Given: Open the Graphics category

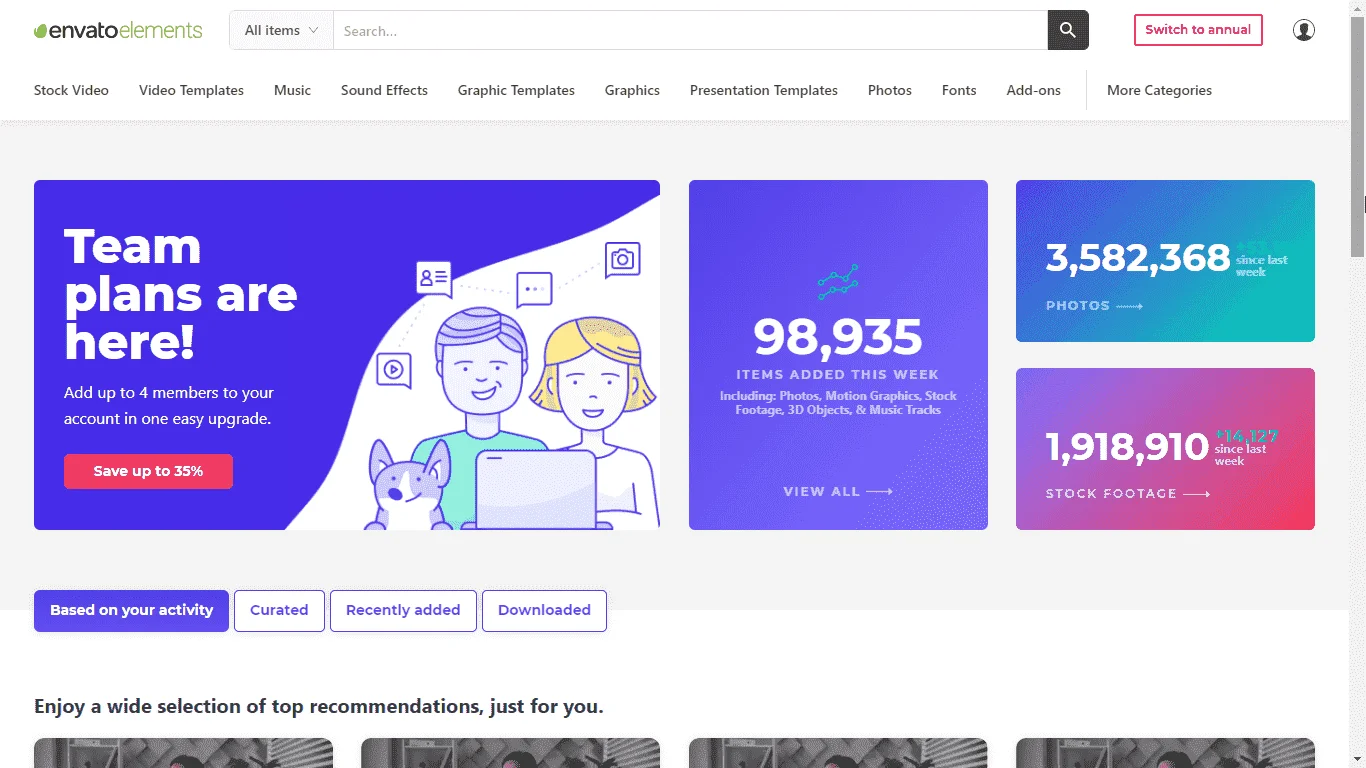Looking at the screenshot, I should pos(632,90).
